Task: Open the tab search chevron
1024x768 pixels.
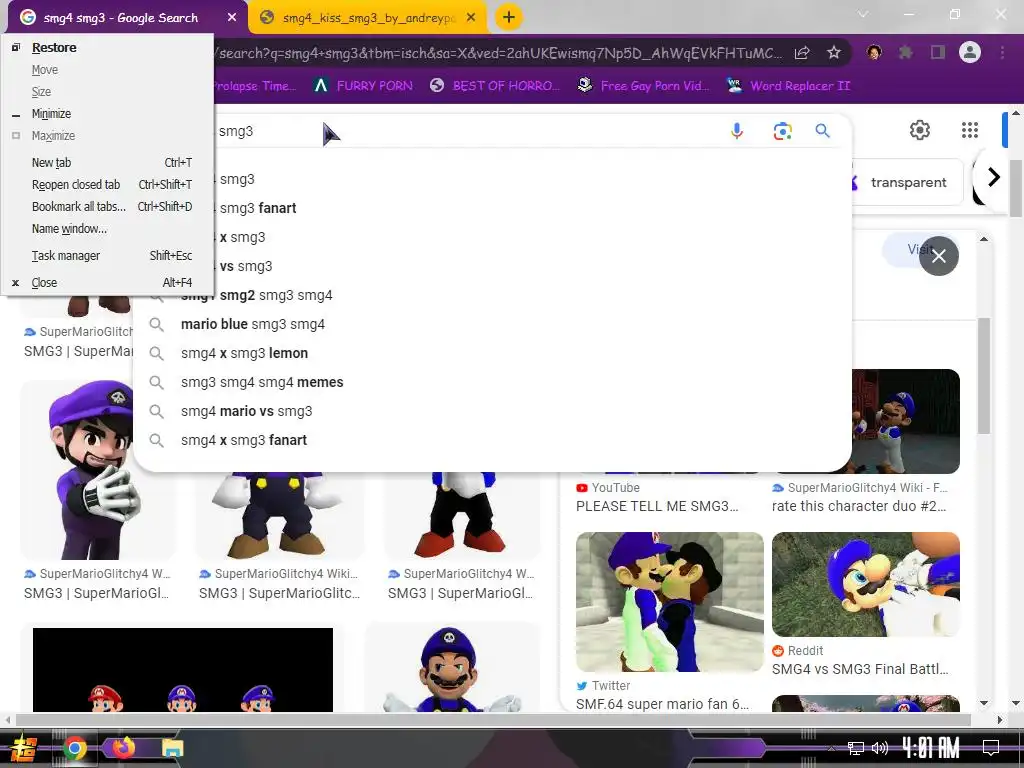Action: (x=863, y=14)
